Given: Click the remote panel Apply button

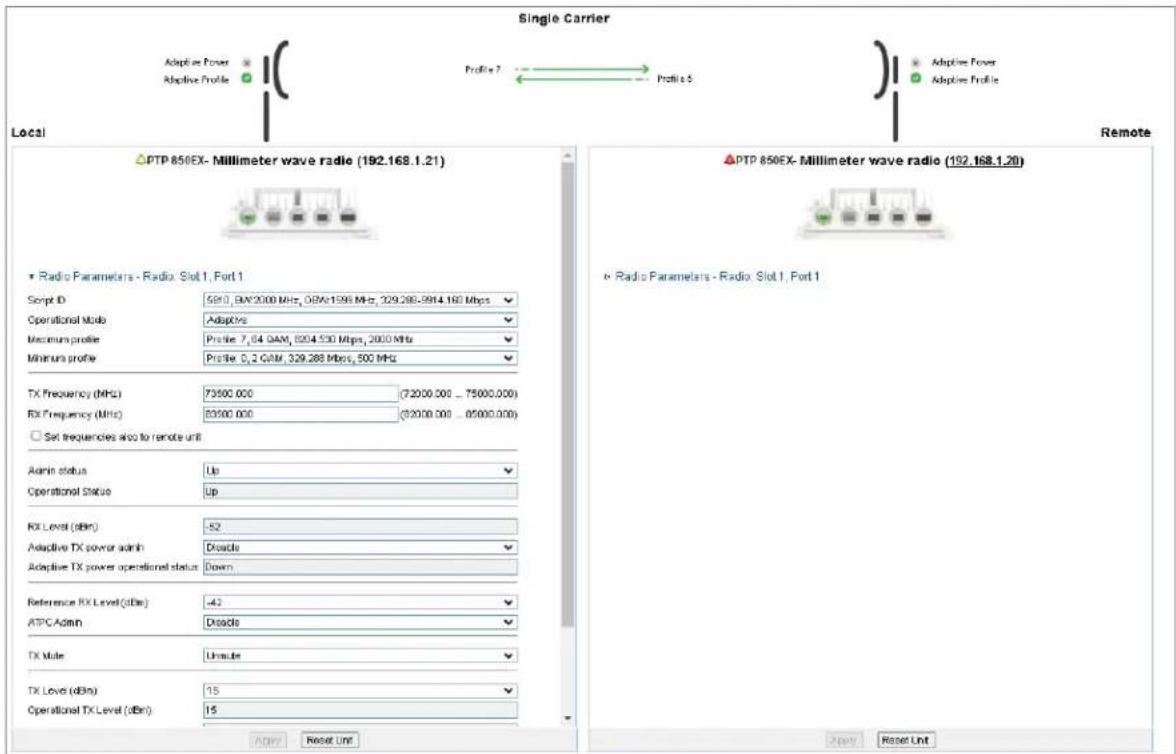Looking at the screenshot, I should [844, 740].
